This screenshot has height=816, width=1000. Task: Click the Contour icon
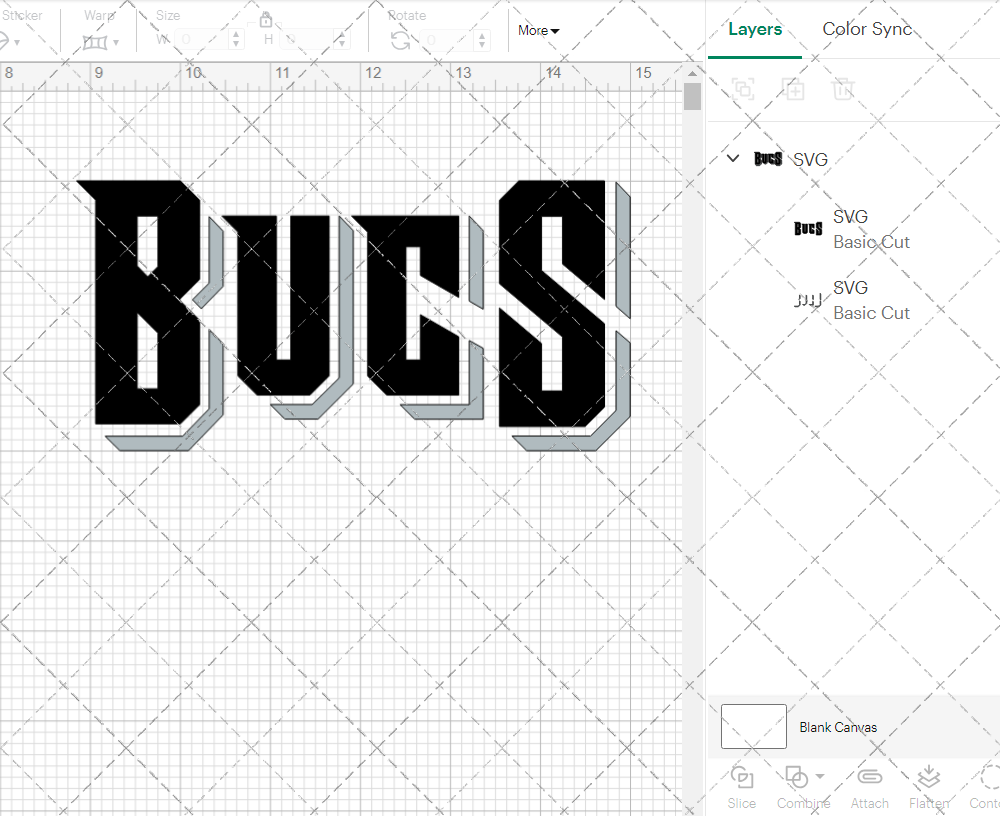pos(990,778)
